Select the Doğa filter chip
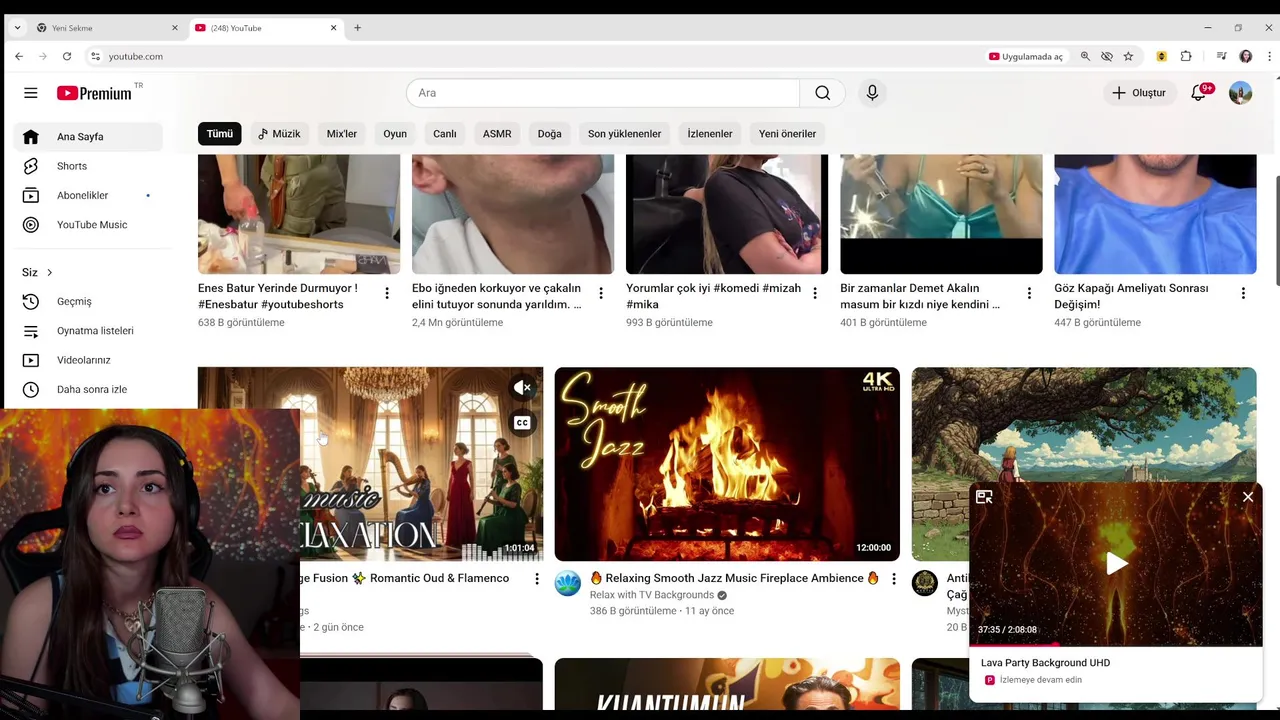This screenshot has height=720, width=1280. click(550, 134)
